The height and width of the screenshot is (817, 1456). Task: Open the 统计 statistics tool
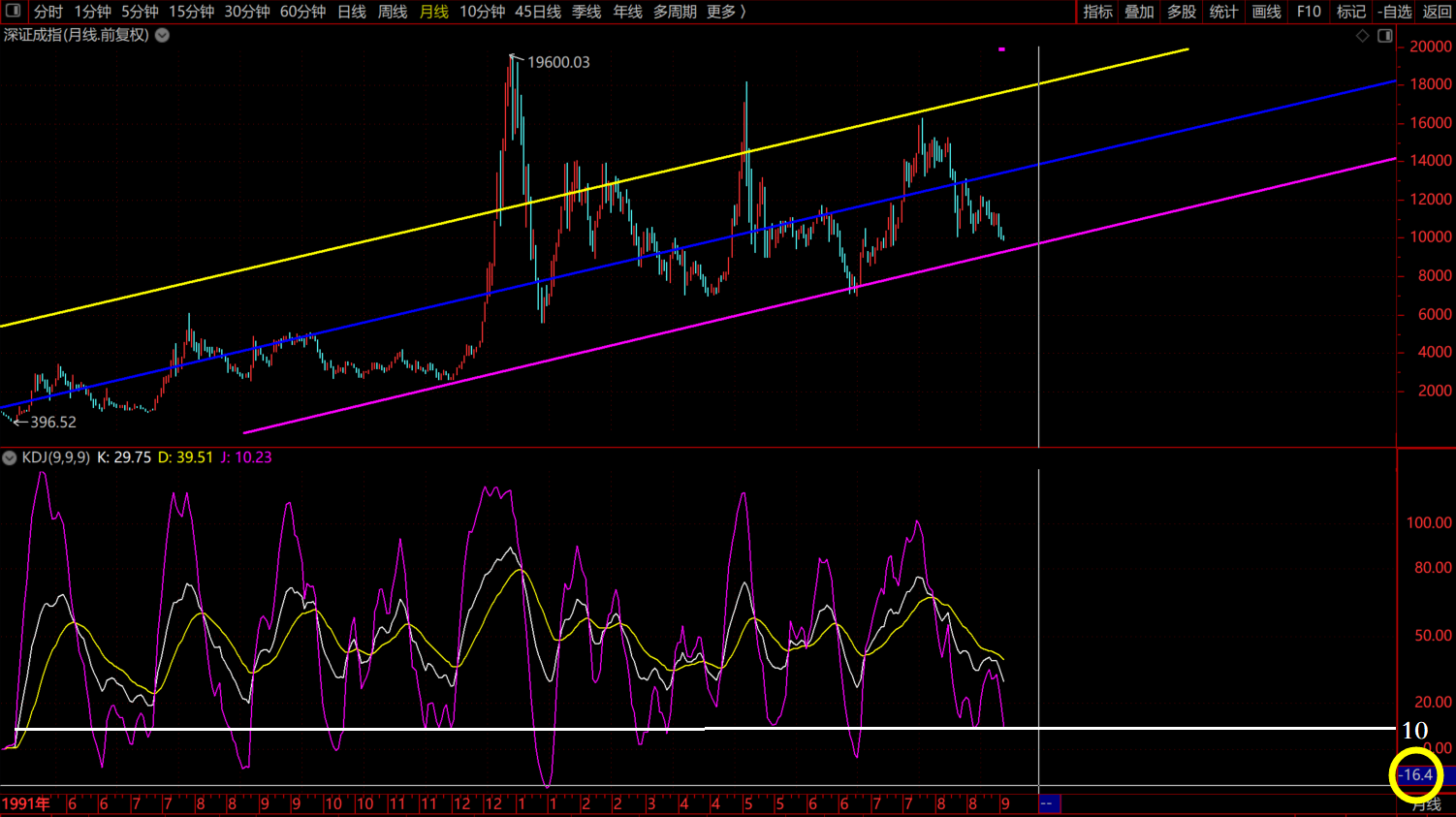point(1223,12)
